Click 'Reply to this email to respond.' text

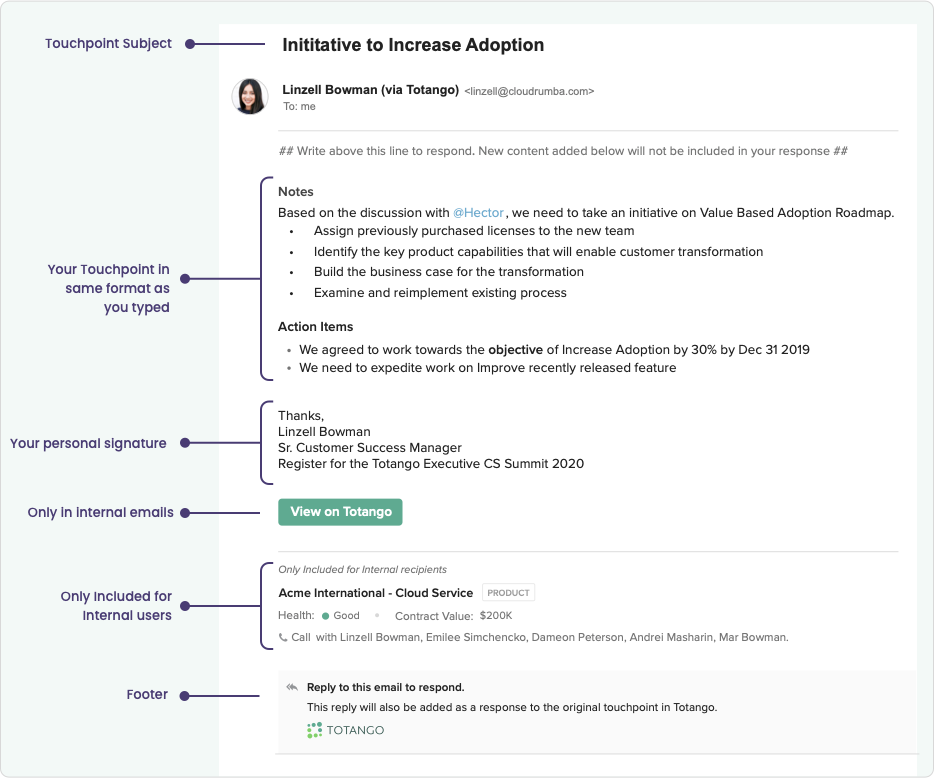click(x=385, y=687)
